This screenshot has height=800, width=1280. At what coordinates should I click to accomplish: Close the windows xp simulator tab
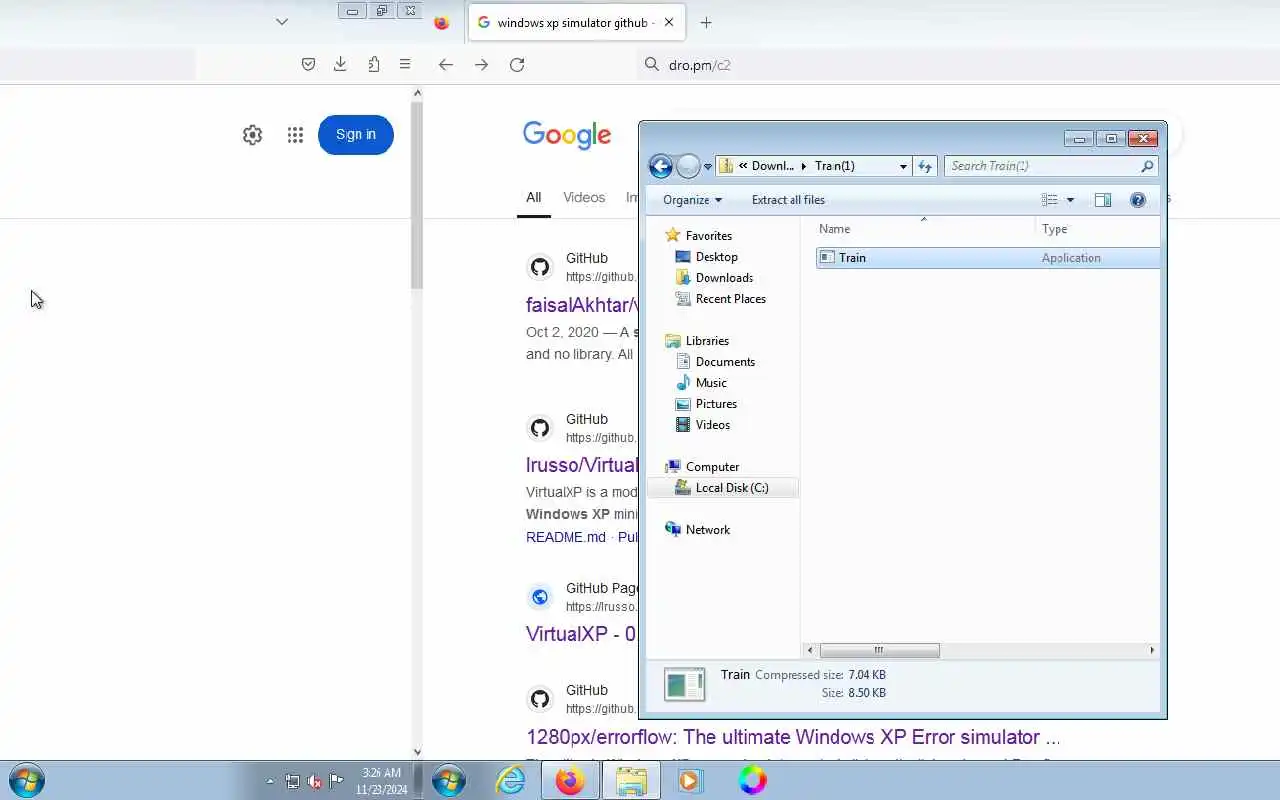click(669, 22)
